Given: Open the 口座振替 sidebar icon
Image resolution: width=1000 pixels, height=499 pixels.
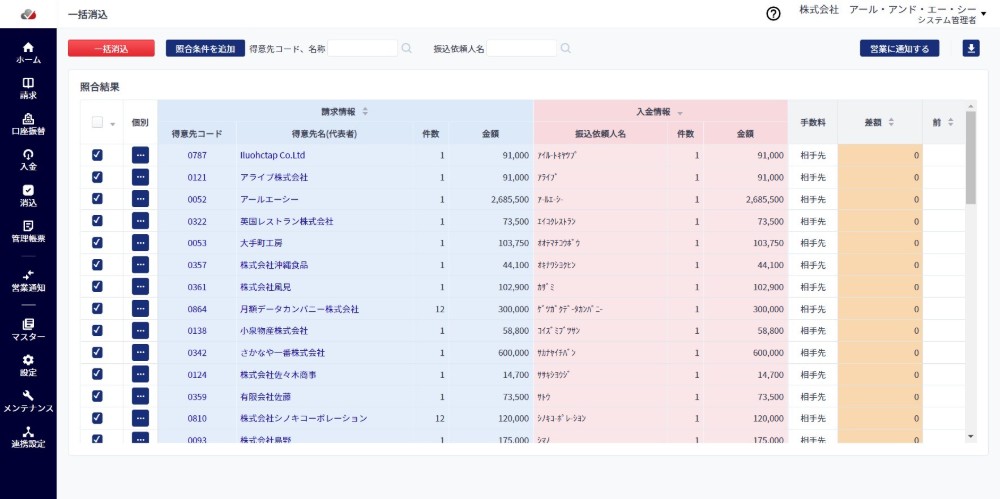Looking at the screenshot, I should point(28,124).
